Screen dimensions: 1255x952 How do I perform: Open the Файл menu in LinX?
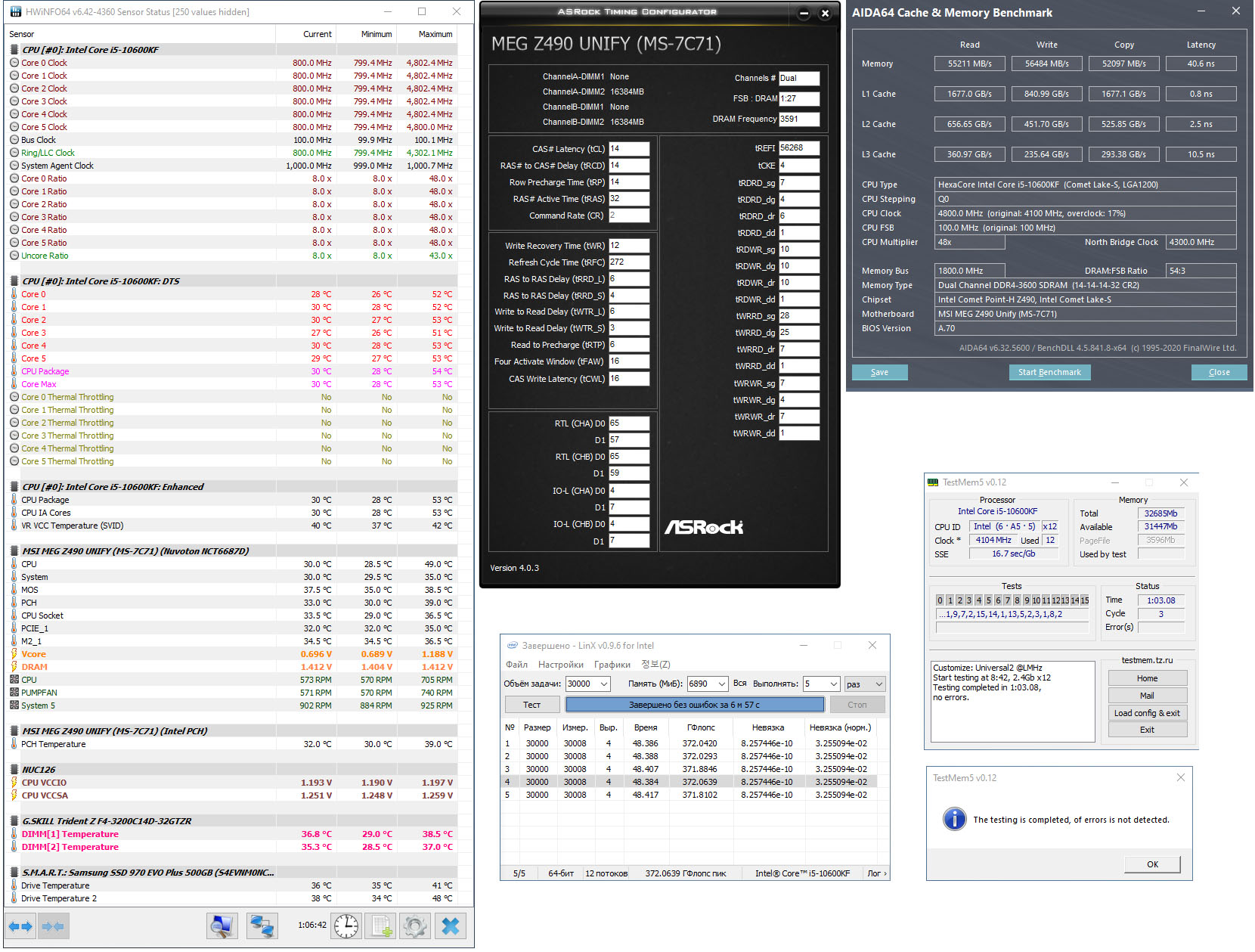pyautogui.click(x=517, y=665)
